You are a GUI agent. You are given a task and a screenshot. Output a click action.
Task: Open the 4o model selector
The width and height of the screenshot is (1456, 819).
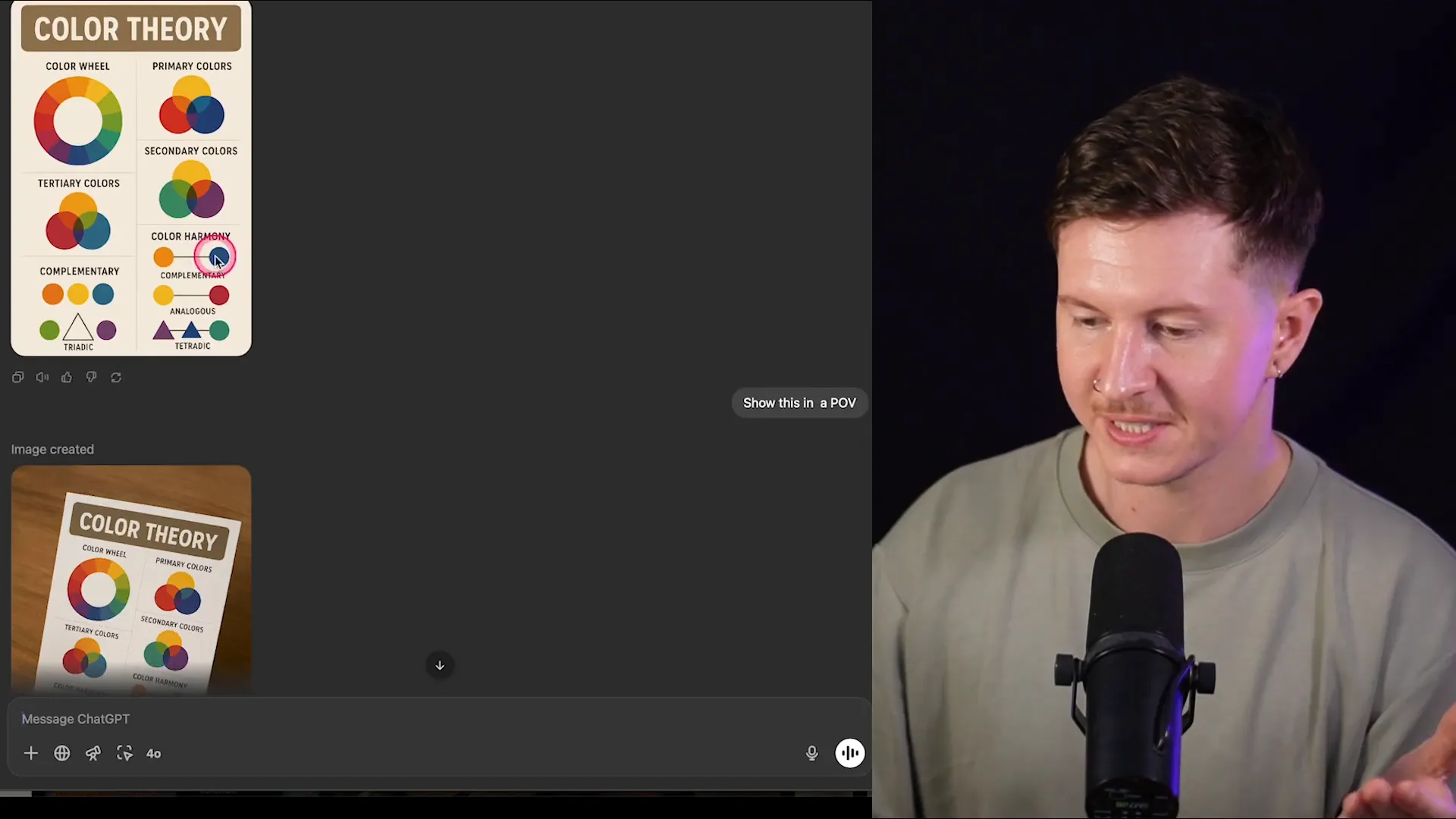[154, 754]
